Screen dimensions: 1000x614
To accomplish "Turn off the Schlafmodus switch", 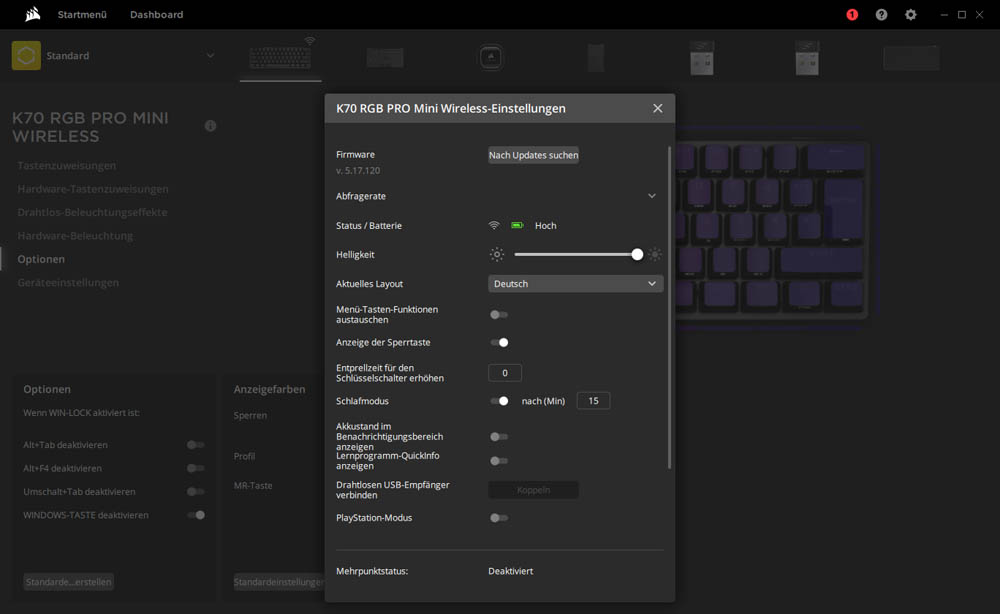I will [499, 401].
